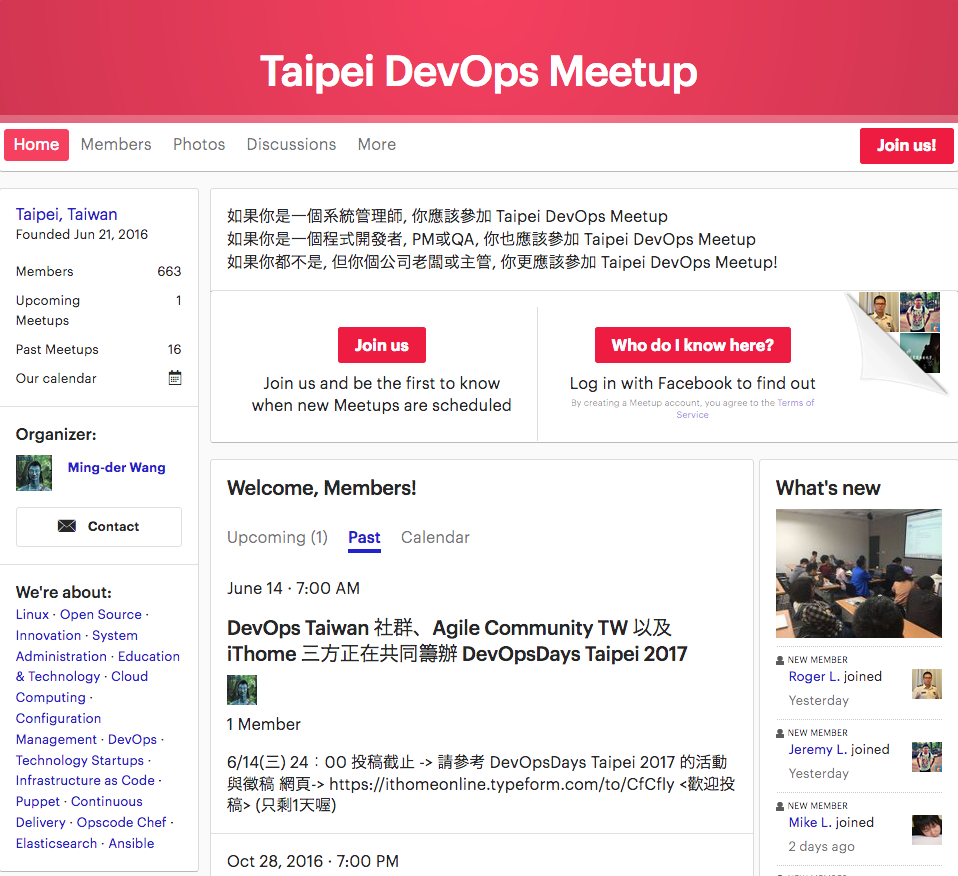
Task: Open Roger L. profile link
Action: (x=814, y=676)
